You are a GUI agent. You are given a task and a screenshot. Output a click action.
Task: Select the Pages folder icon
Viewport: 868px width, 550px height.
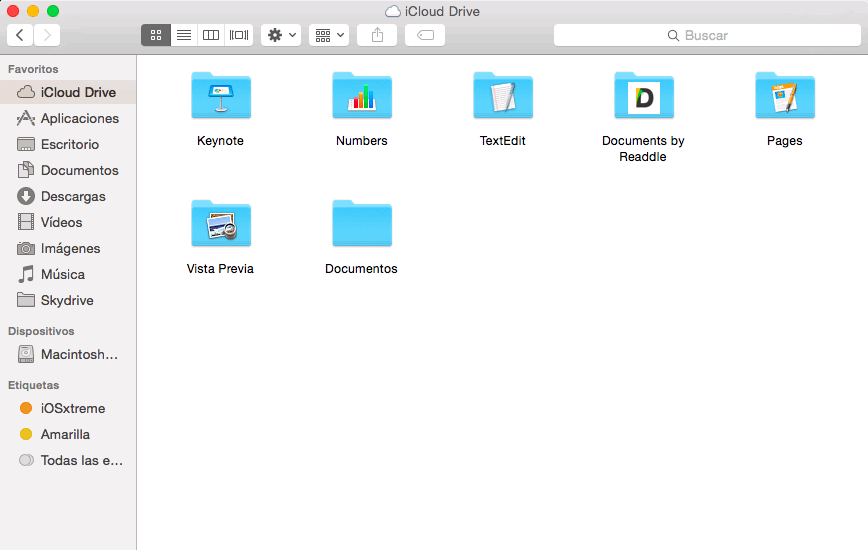[x=785, y=95]
